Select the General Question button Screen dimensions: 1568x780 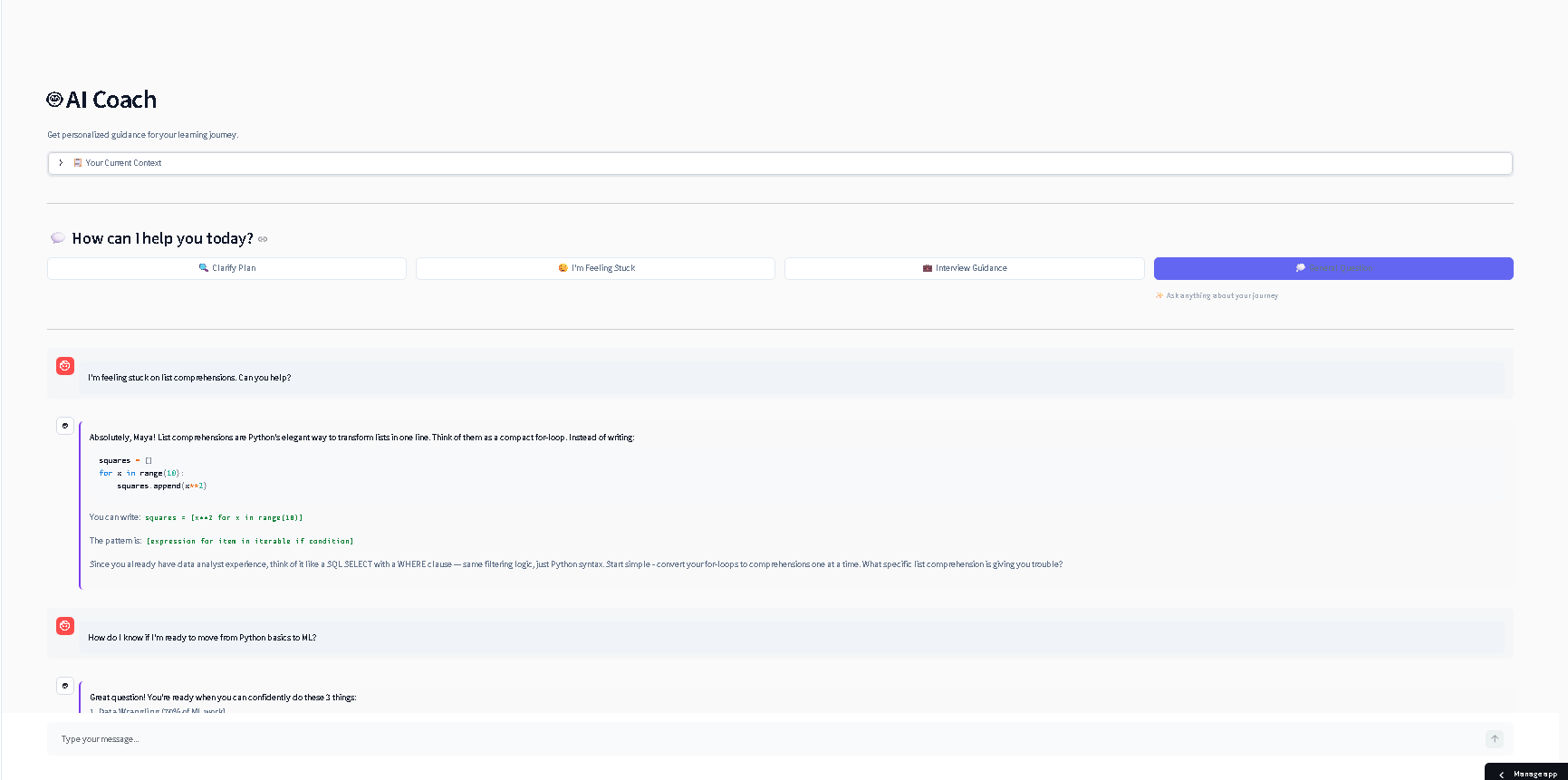pyautogui.click(x=1333, y=268)
